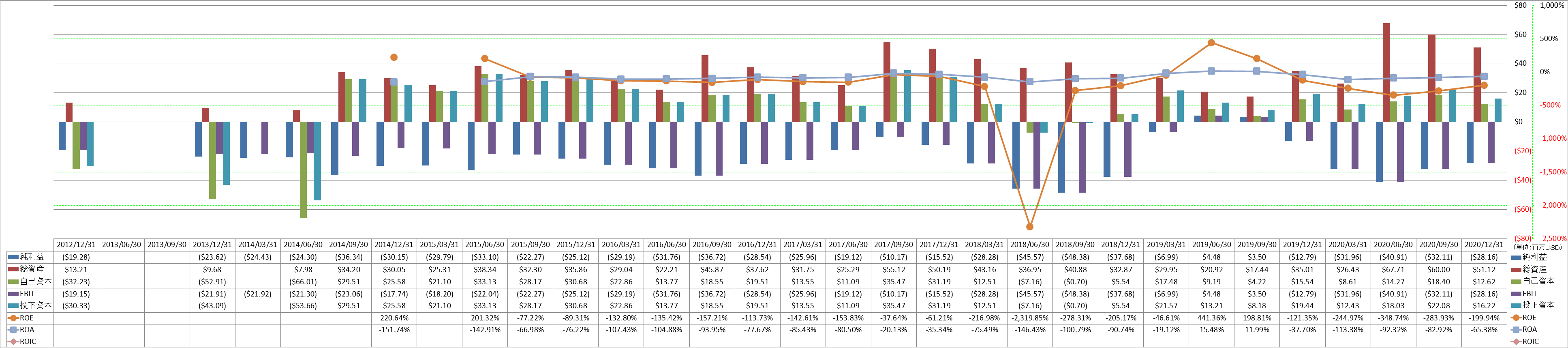
Task: Select the 2018/06/30 column header
Action: [x=1030, y=245]
